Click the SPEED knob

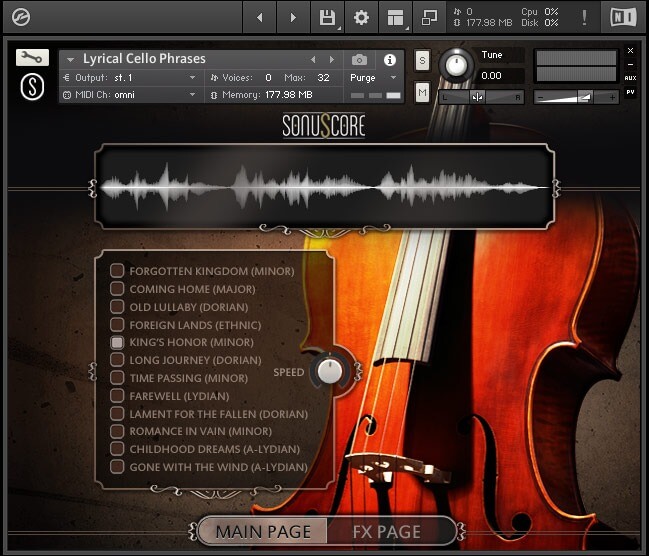328,371
